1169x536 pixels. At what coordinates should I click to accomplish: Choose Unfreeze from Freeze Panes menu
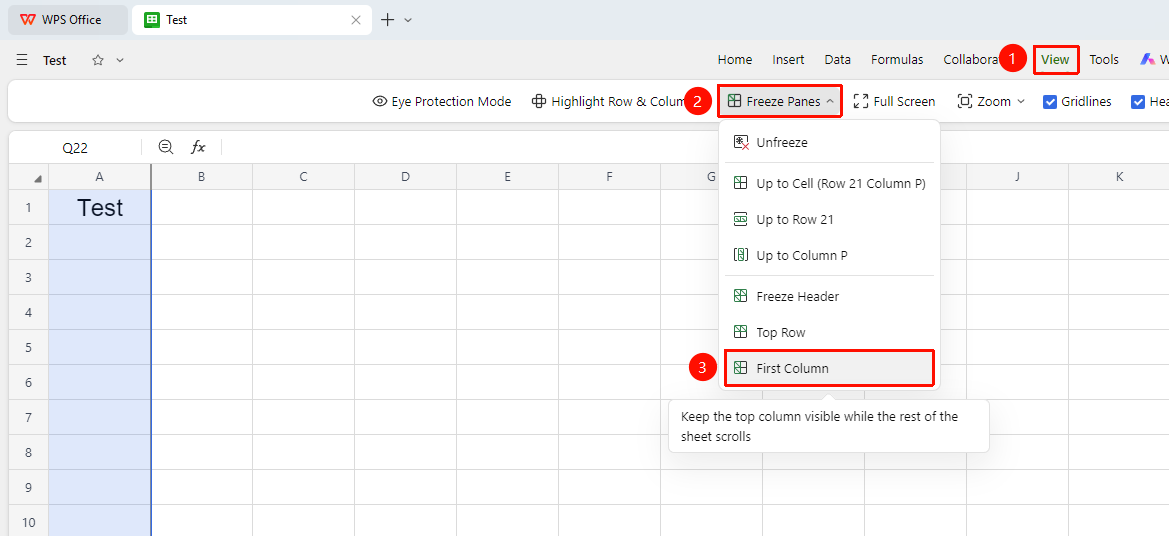[x=829, y=142]
